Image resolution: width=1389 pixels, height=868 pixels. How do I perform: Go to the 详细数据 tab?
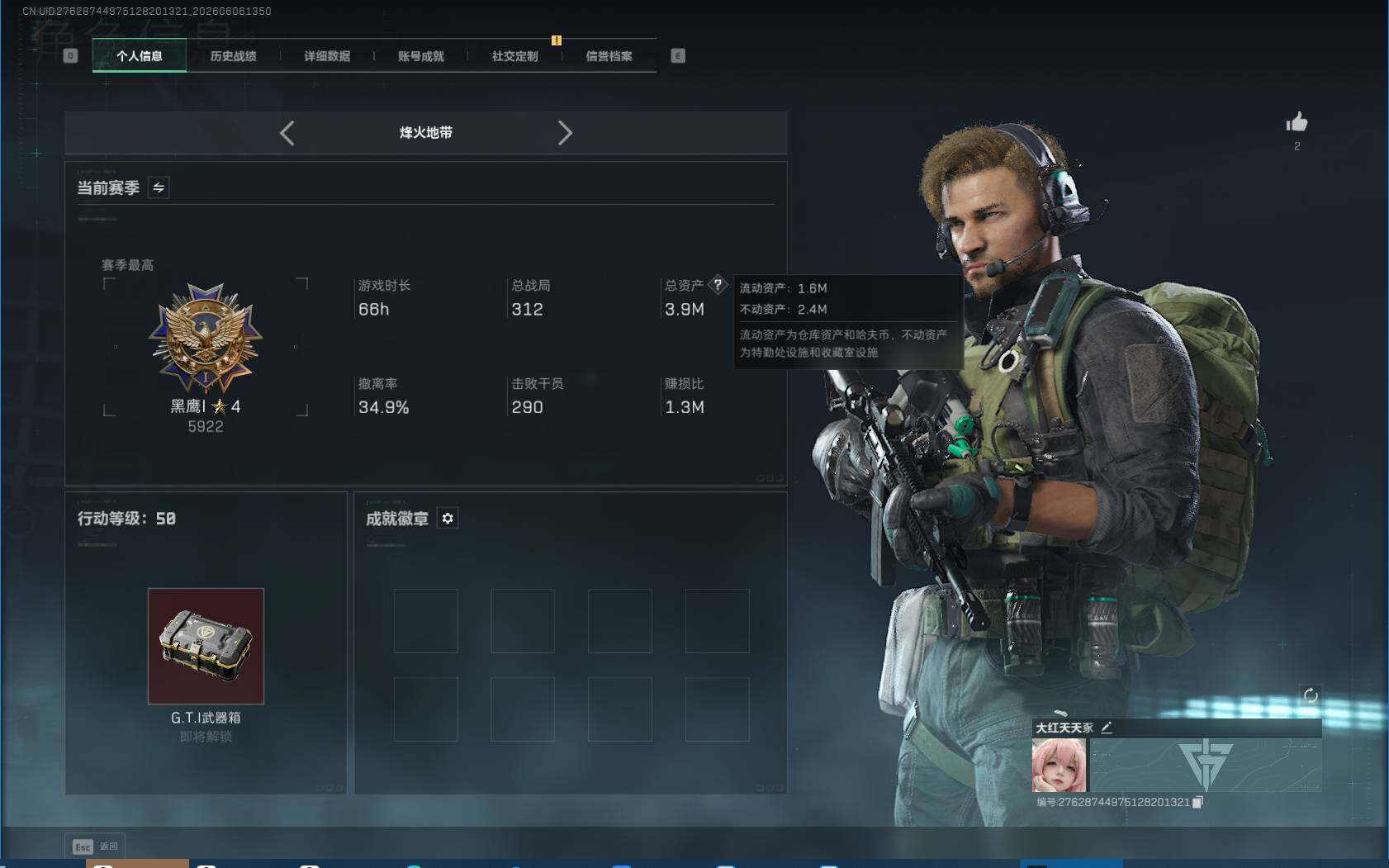327,55
